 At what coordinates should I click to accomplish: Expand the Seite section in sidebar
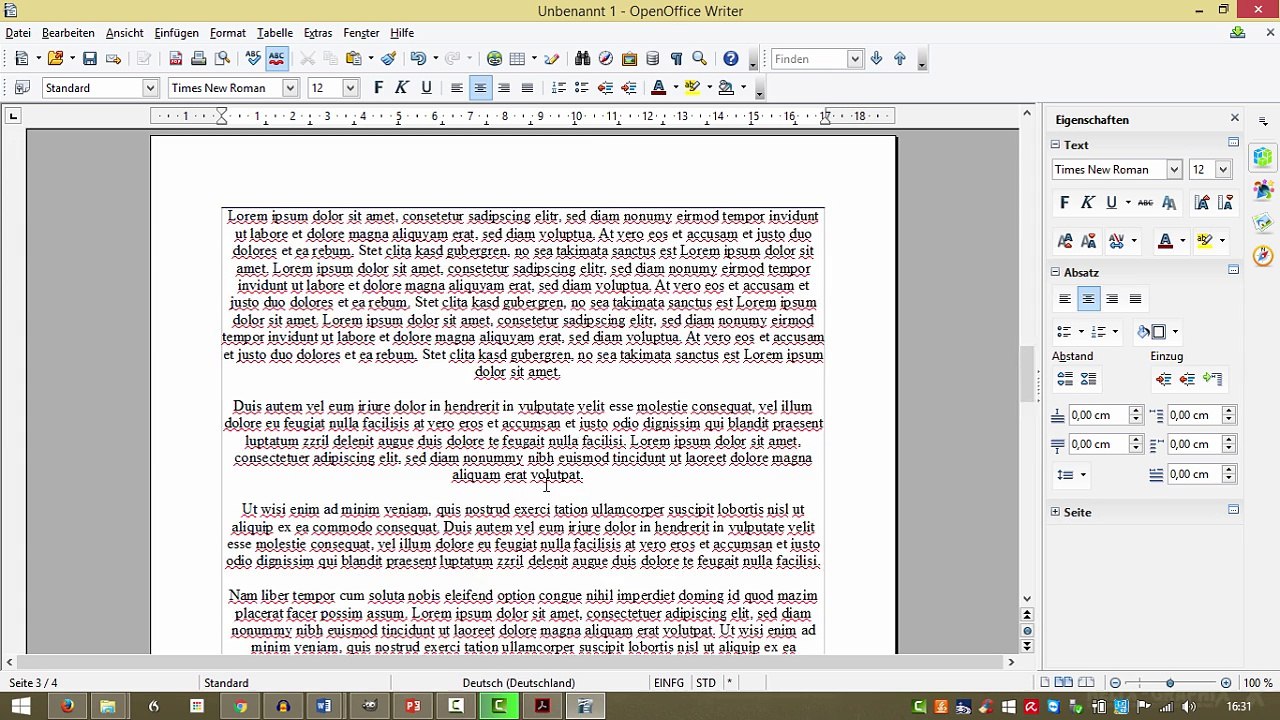pyautogui.click(x=1055, y=512)
